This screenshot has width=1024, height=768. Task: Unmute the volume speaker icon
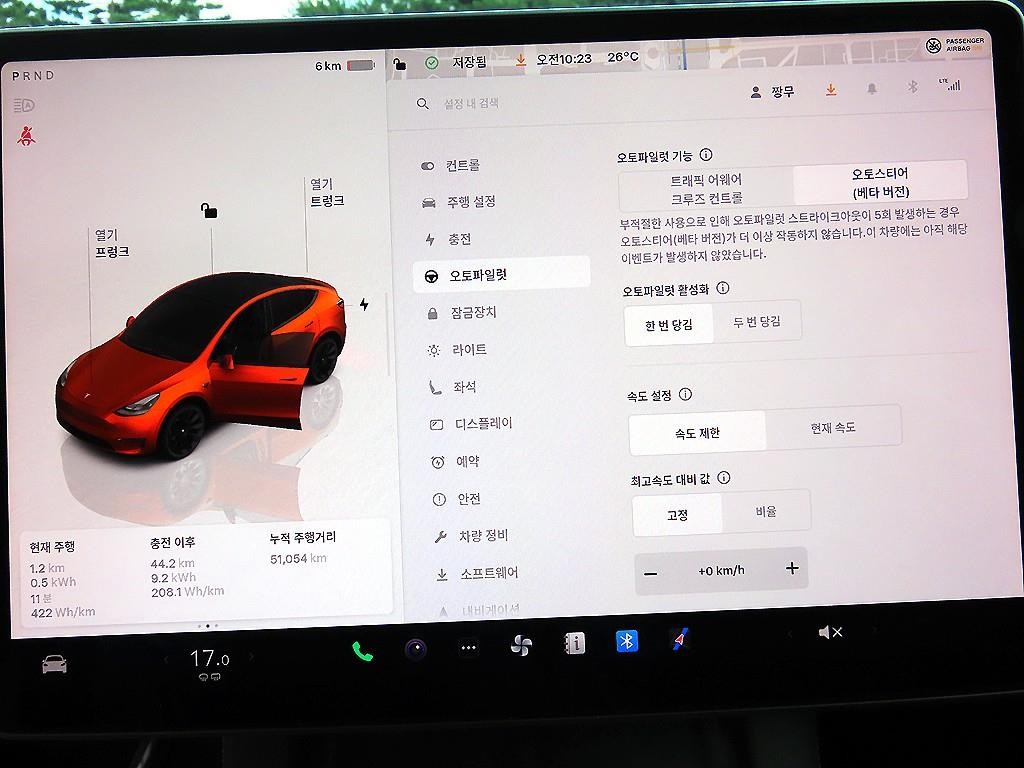pos(830,632)
